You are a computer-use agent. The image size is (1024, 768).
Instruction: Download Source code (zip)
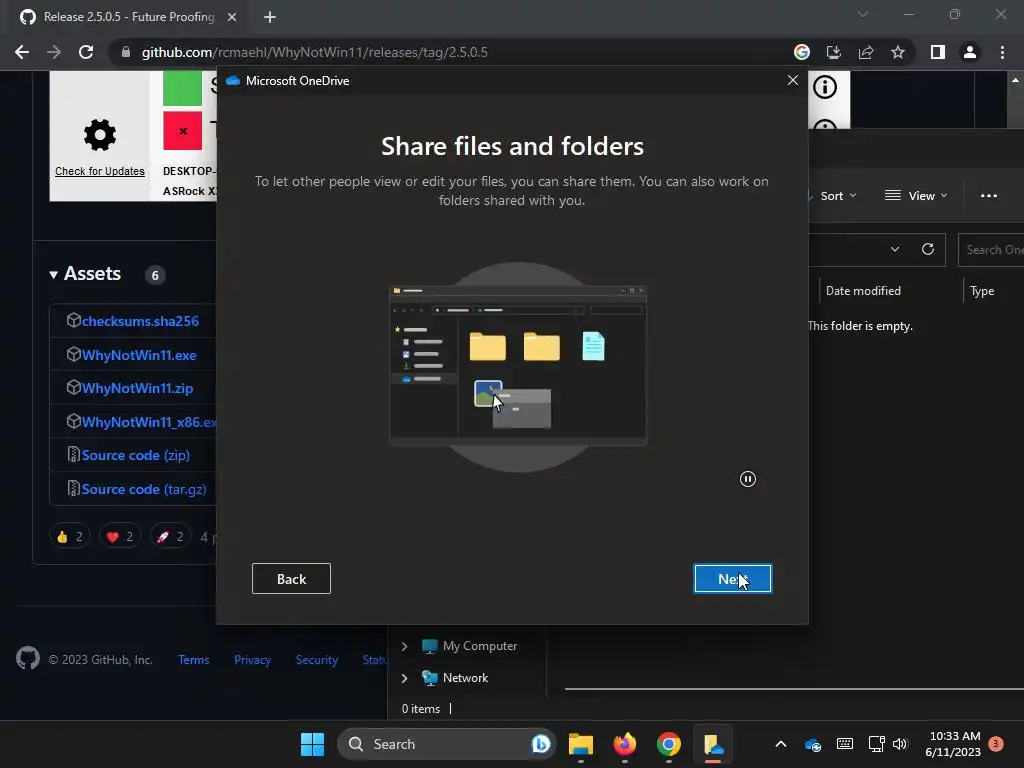point(136,455)
